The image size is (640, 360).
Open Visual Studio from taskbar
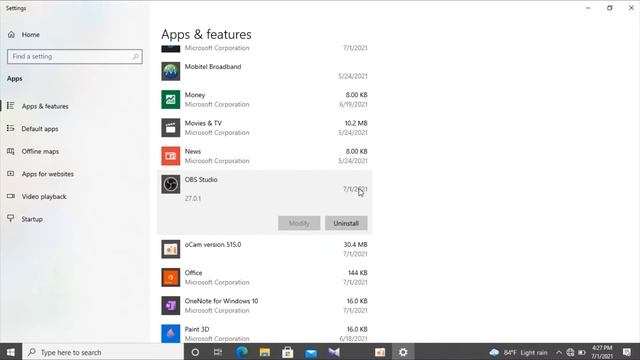(334, 352)
